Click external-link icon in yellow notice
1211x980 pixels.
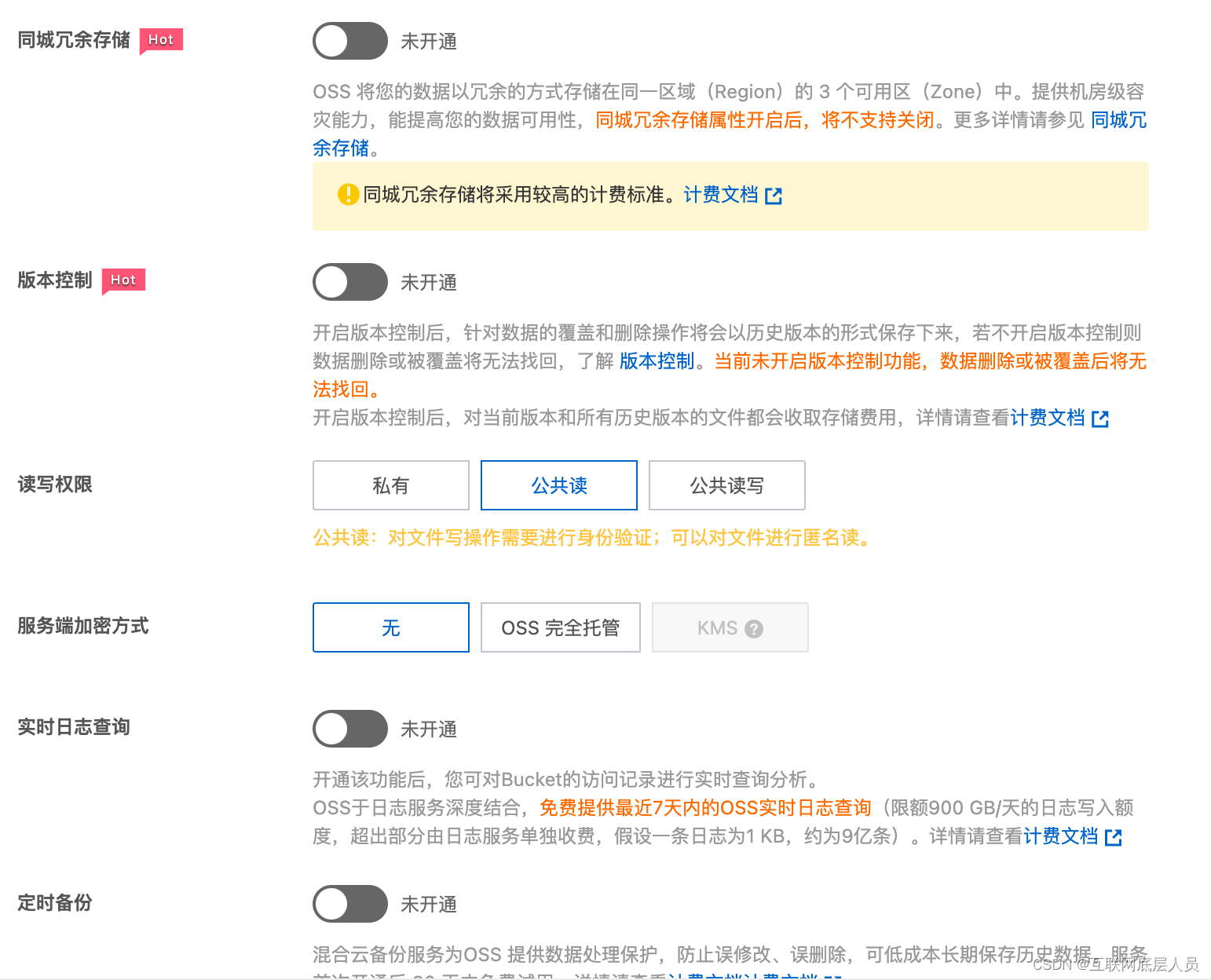(x=774, y=196)
